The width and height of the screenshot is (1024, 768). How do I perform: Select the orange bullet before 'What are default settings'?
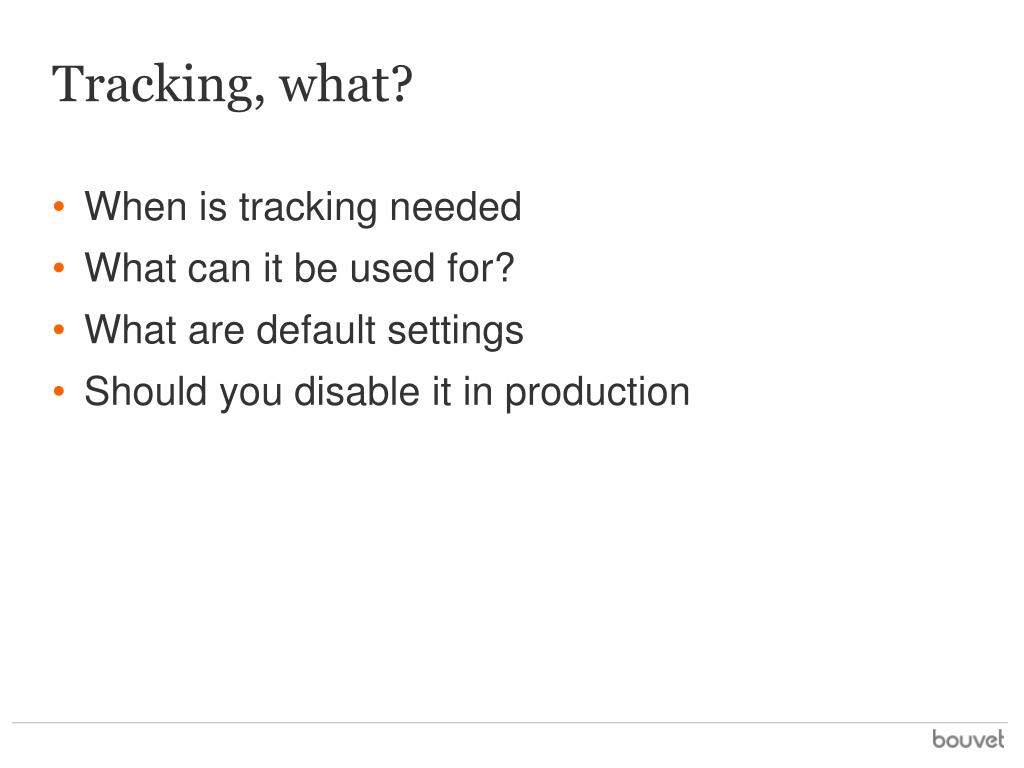[59, 330]
